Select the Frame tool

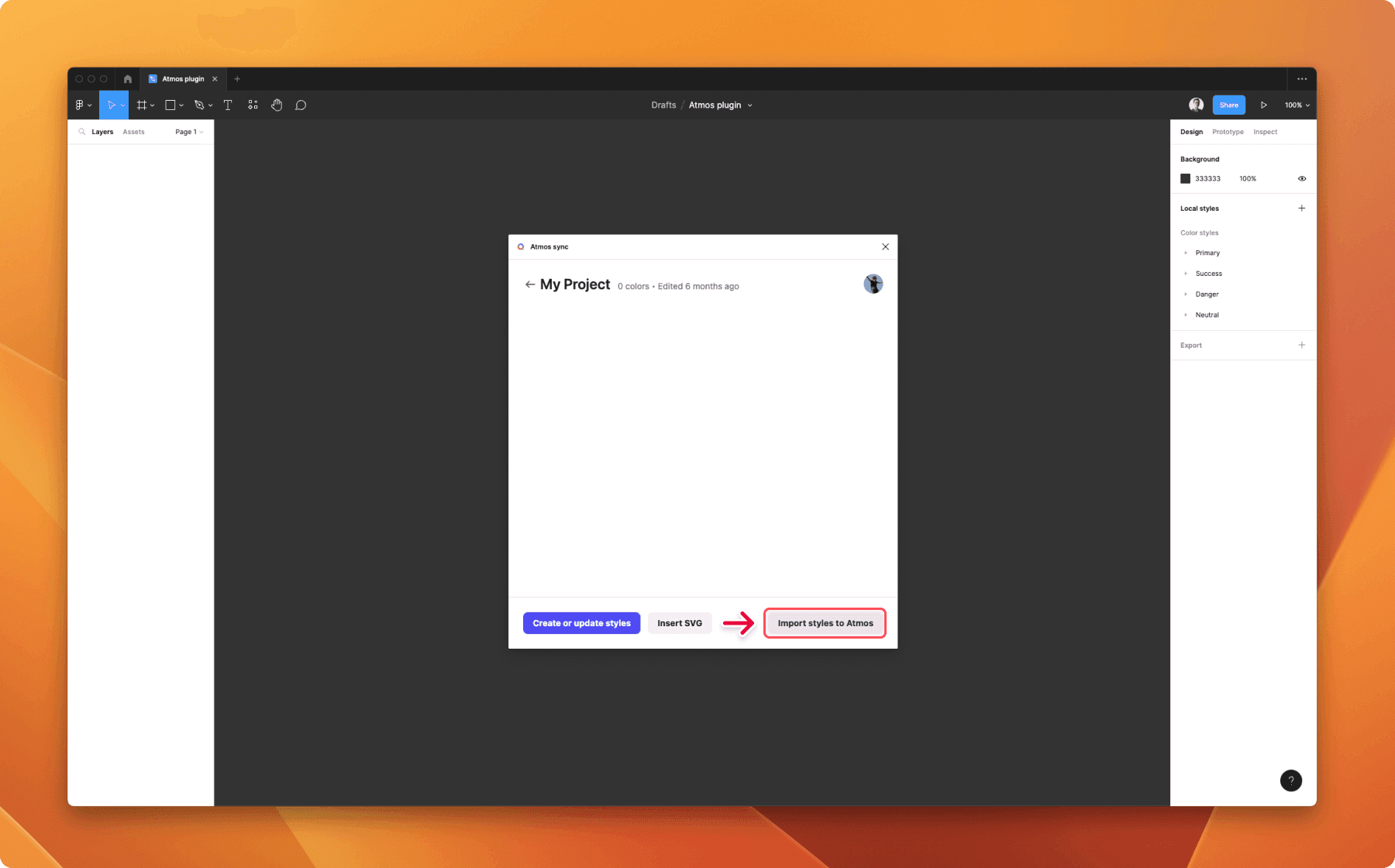(142, 105)
